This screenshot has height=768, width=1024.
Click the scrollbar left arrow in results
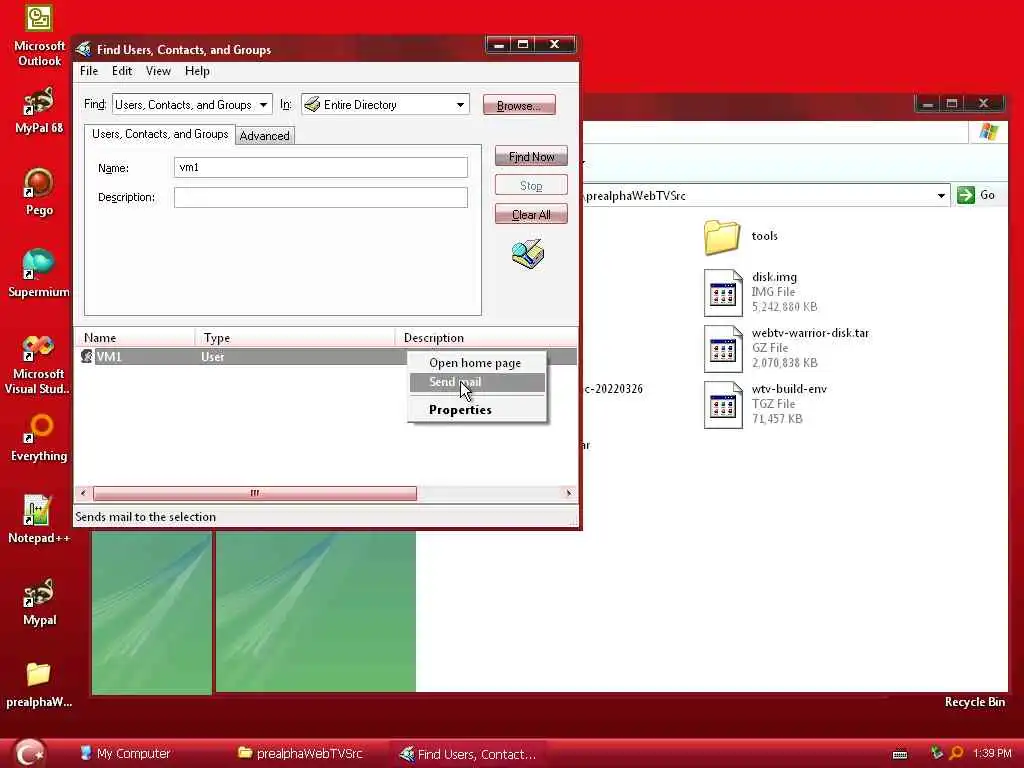tap(83, 493)
